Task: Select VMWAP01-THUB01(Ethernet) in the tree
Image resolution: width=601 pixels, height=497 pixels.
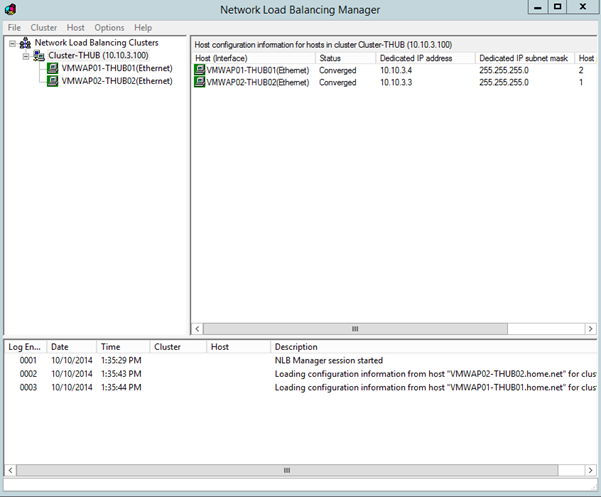Action: pyautogui.click(x=117, y=68)
